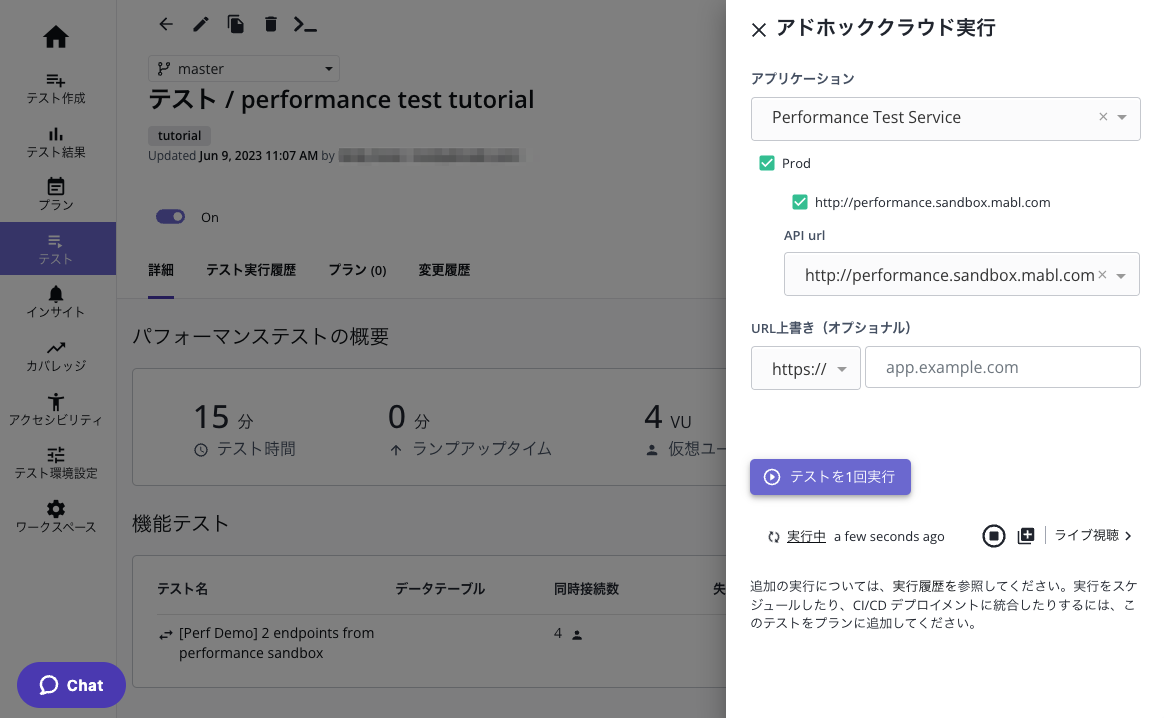
Task: Add execution to plan via the add icon
Action: (1026, 535)
